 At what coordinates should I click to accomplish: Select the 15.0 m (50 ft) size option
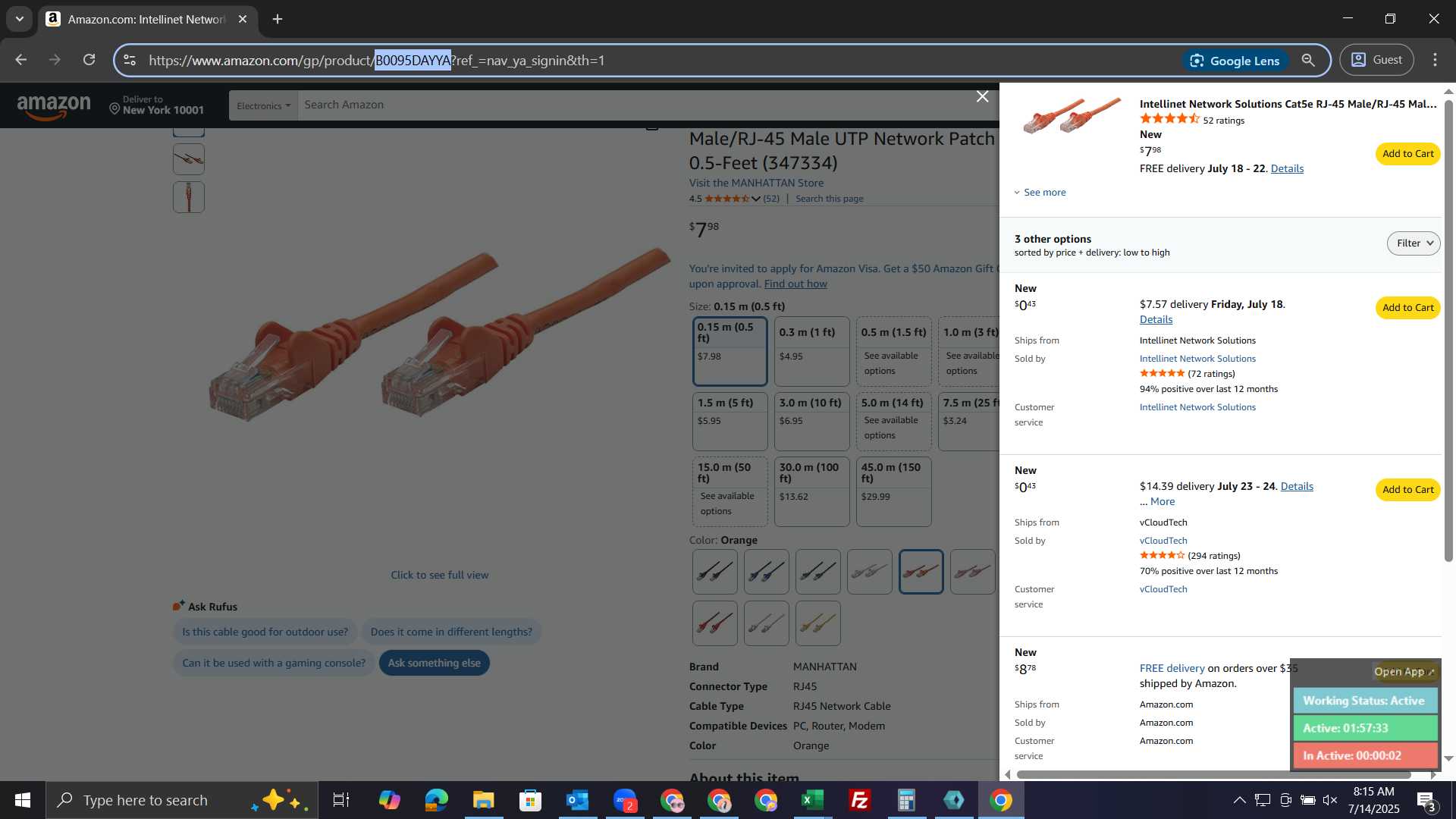(730, 491)
